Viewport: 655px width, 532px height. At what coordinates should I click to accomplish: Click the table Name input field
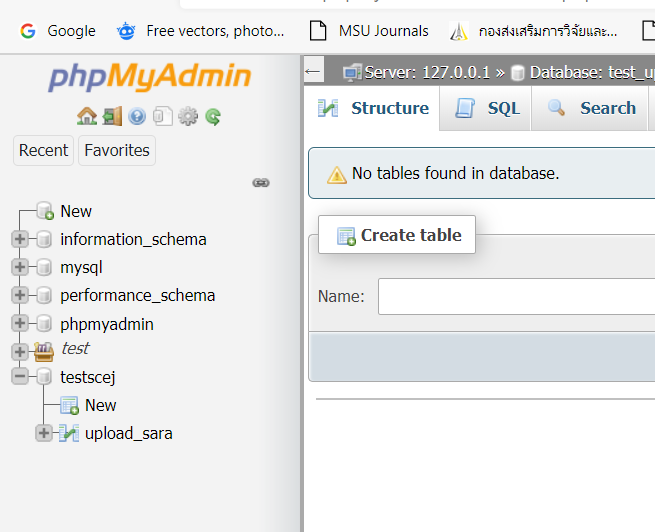click(516, 296)
